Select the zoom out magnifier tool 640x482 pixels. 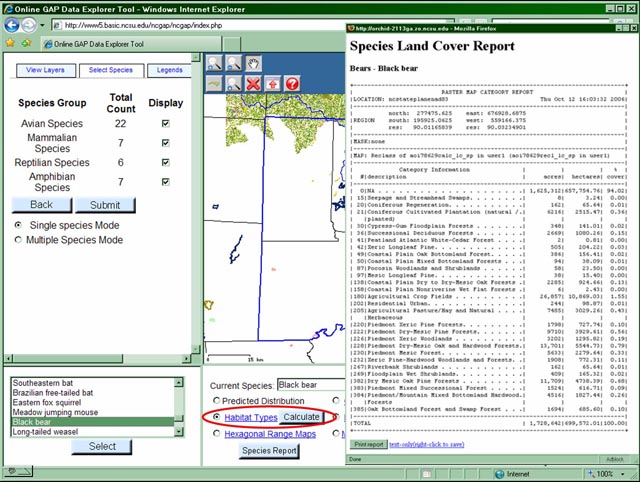click(x=234, y=63)
